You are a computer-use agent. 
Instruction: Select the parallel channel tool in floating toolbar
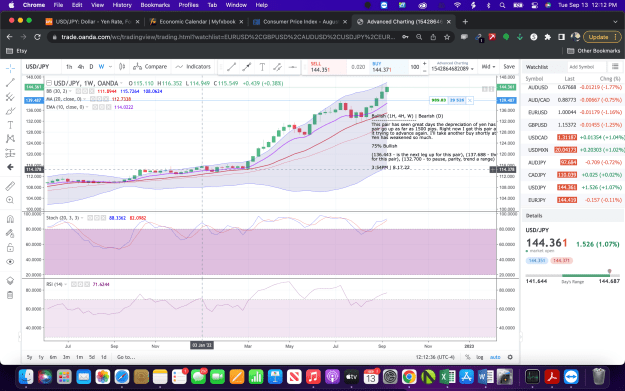(x=277, y=67)
